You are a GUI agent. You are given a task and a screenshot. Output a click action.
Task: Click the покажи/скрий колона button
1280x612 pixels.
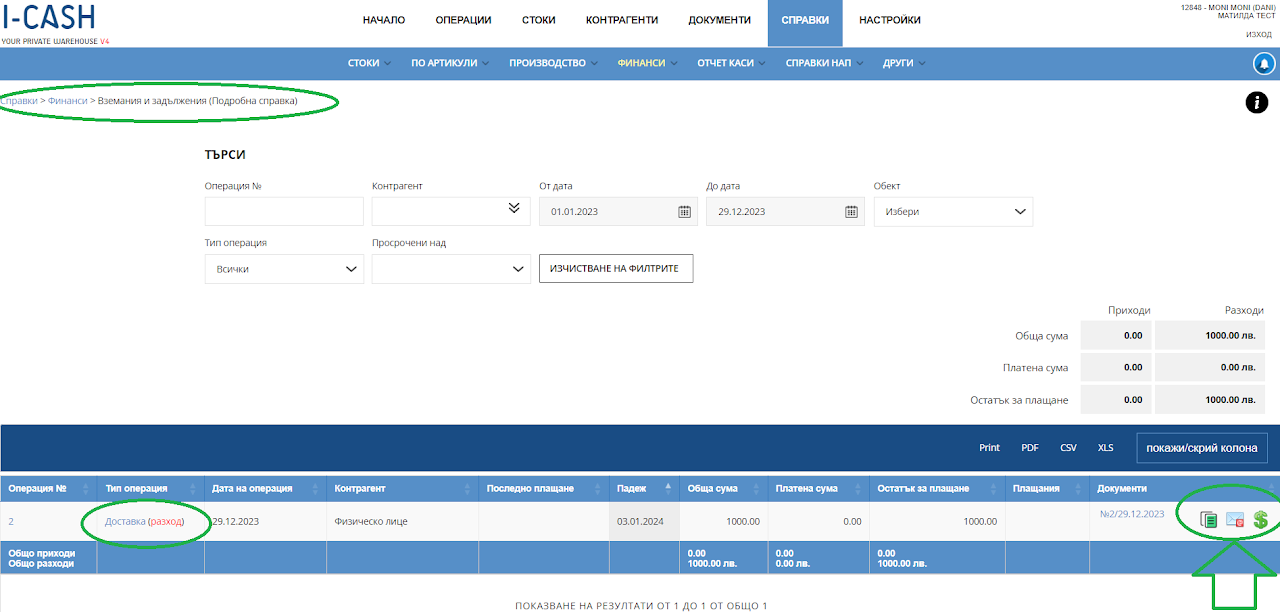[x=1203, y=448]
